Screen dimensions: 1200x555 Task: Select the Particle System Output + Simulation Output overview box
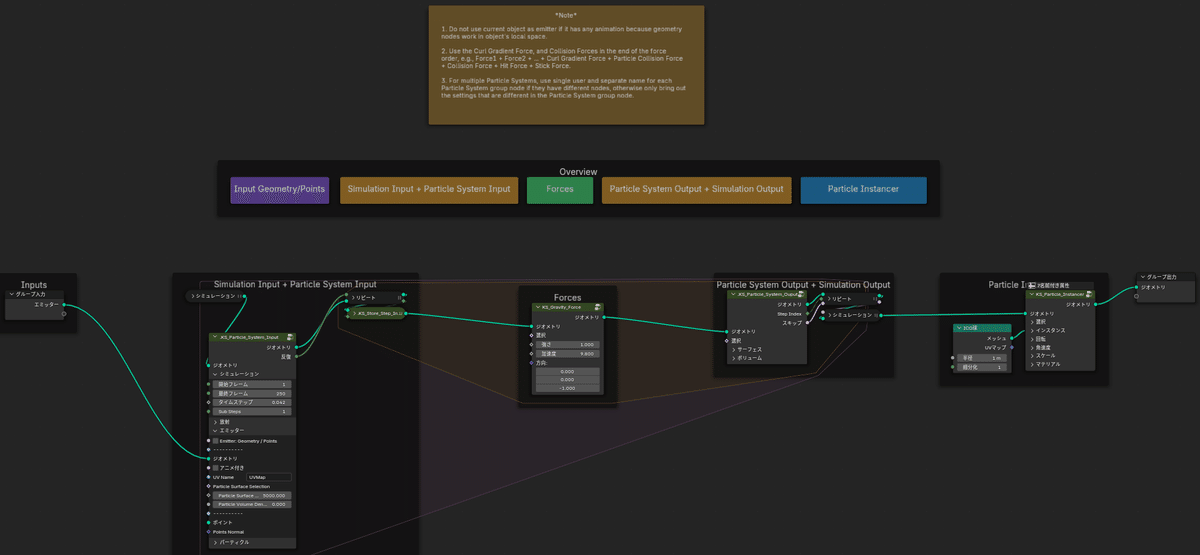click(x=697, y=189)
